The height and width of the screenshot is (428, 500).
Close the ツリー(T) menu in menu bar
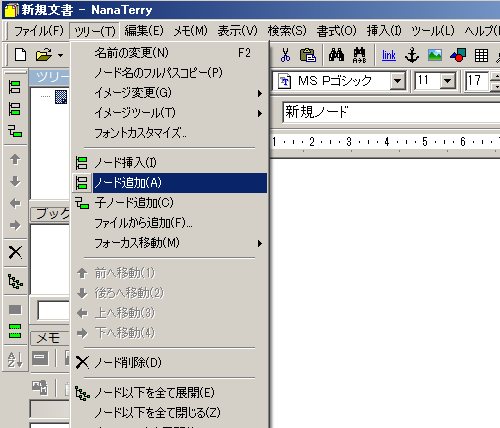[x=94, y=31]
